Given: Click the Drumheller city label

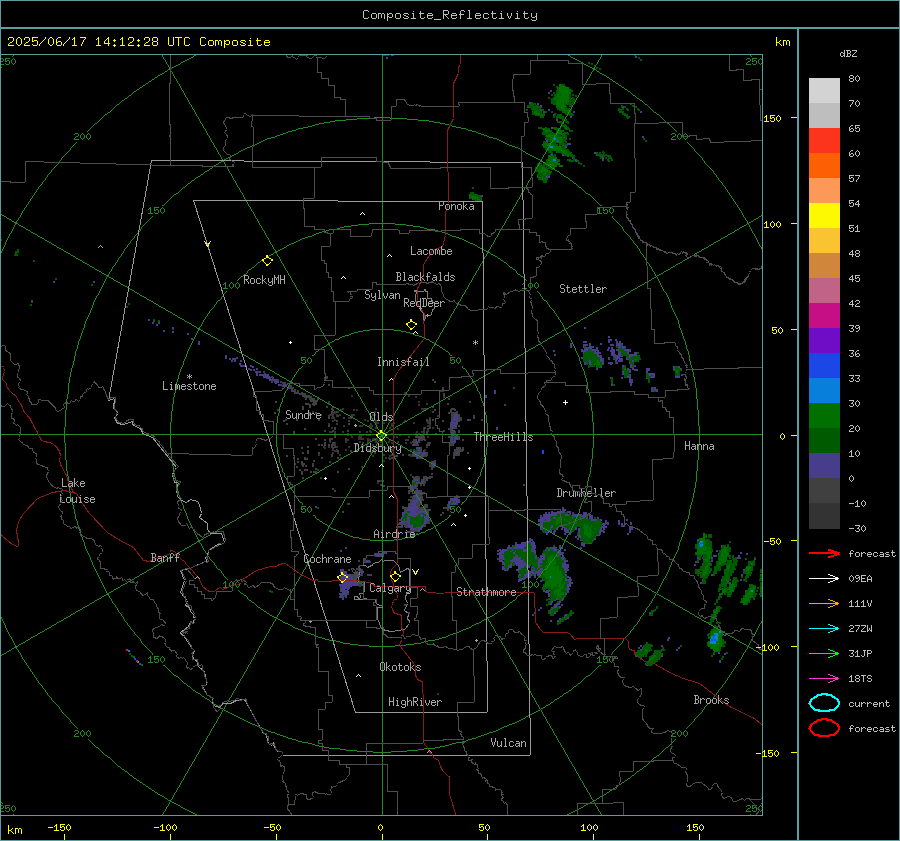Looking at the screenshot, I should tap(586, 493).
